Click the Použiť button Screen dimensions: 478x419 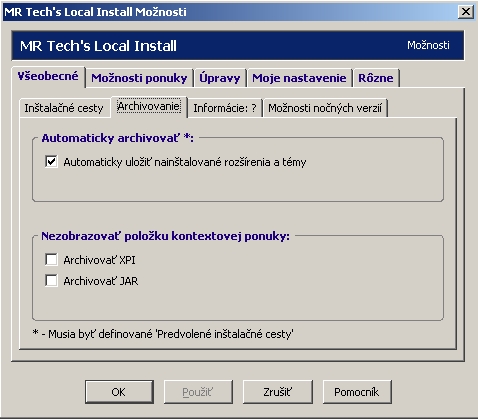coord(198,392)
